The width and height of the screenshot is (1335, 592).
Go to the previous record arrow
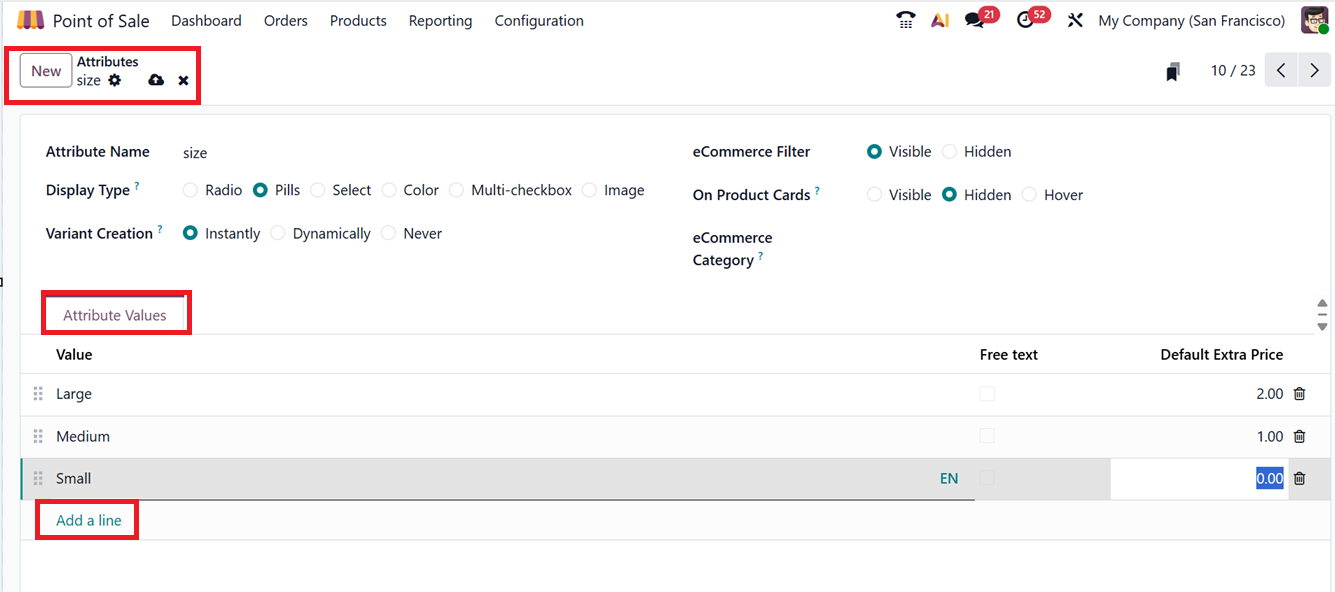(1281, 71)
